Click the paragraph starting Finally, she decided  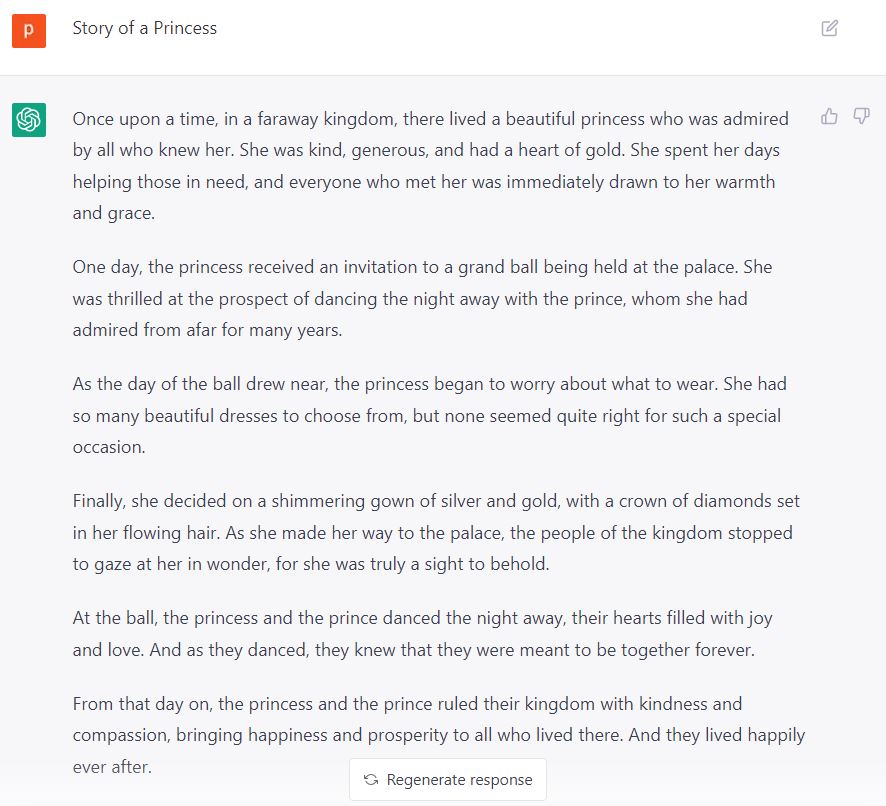pyautogui.click(x=430, y=532)
